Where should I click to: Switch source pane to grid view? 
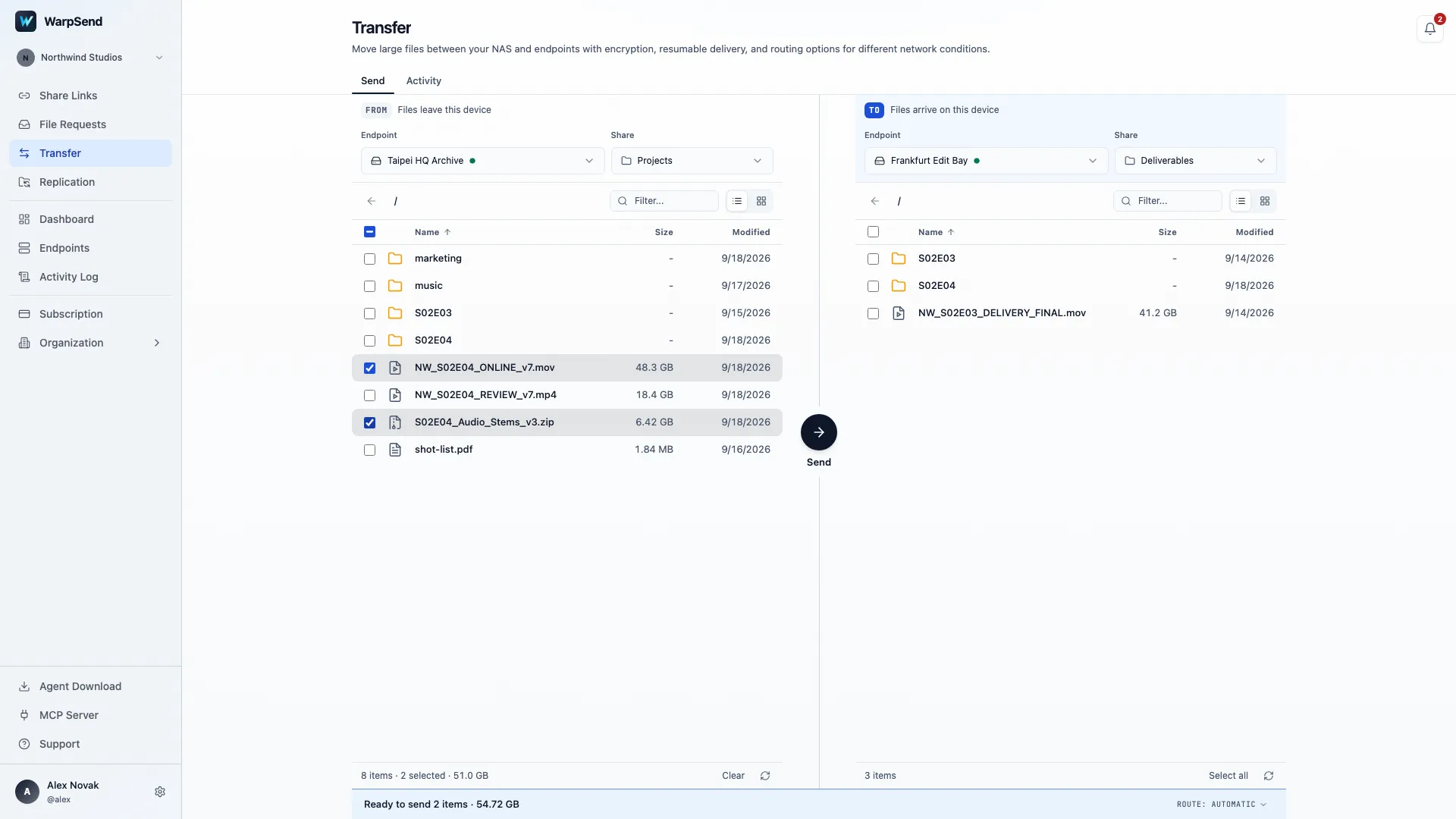[x=761, y=201]
